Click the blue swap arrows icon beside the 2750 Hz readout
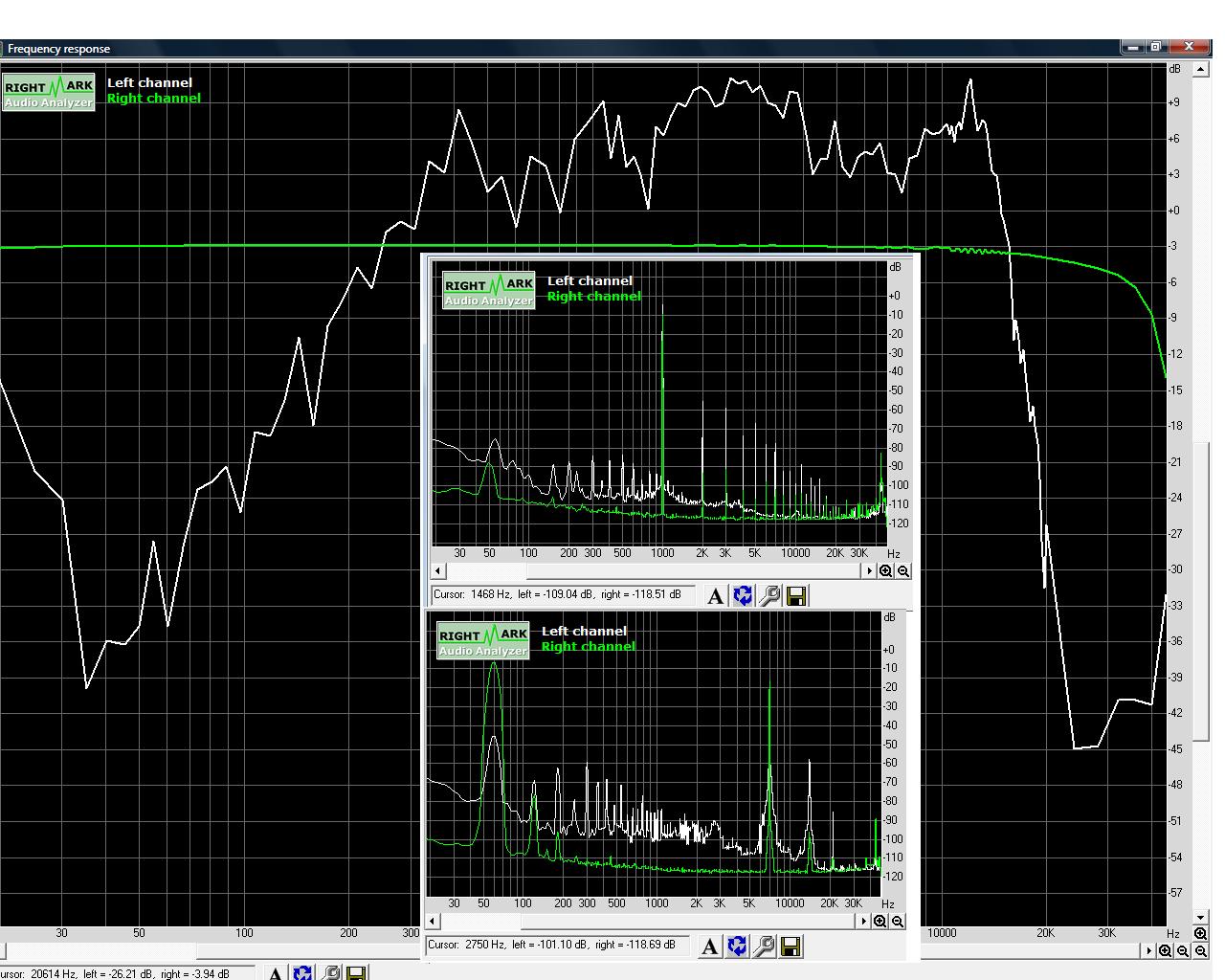Viewport: 1225px width, 980px height. point(736,947)
